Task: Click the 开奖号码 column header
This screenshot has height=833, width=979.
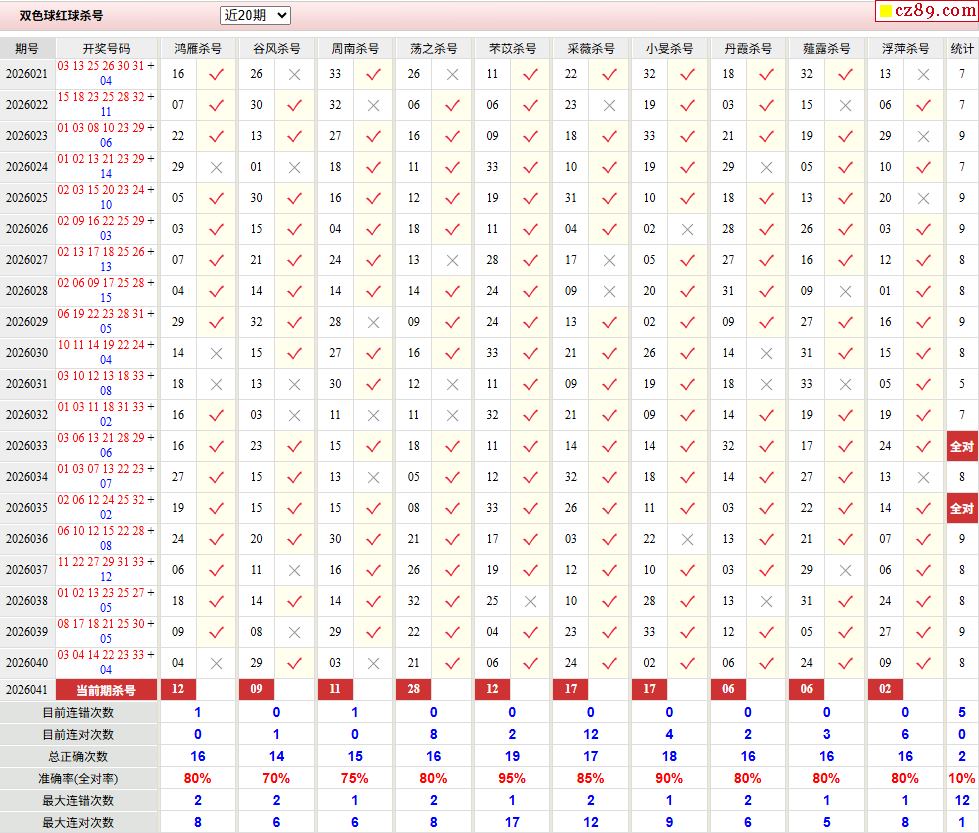Action: click(x=106, y=48)
